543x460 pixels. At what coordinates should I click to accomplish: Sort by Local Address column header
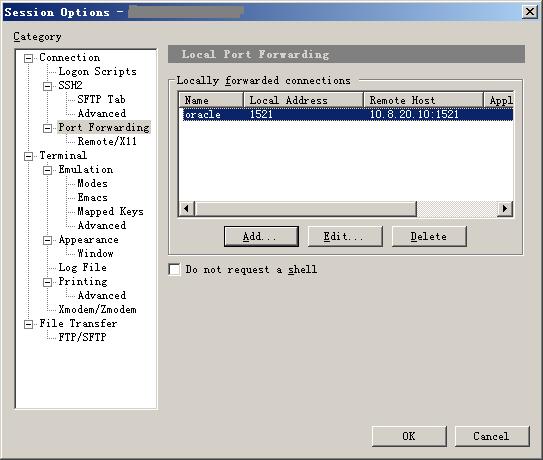click(x=304, y=100)
